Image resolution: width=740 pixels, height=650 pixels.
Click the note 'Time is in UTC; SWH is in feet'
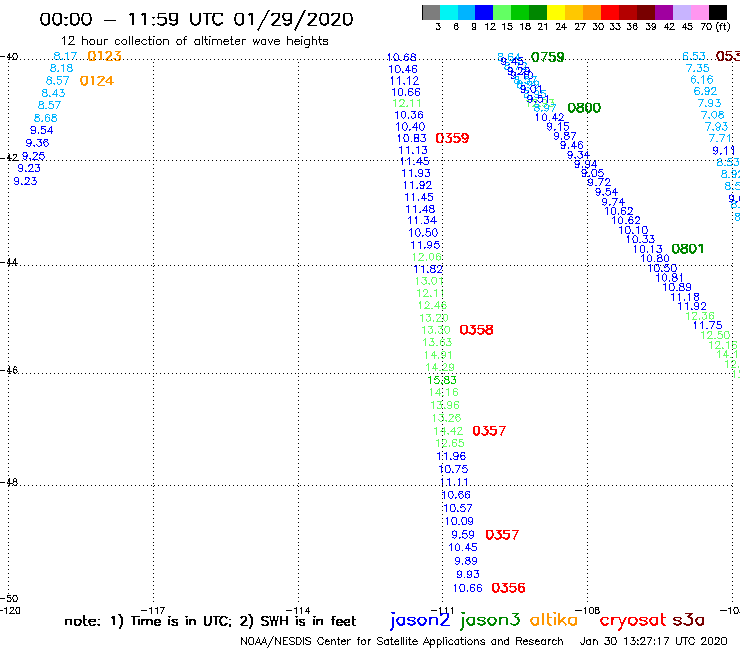pos(210,621)
